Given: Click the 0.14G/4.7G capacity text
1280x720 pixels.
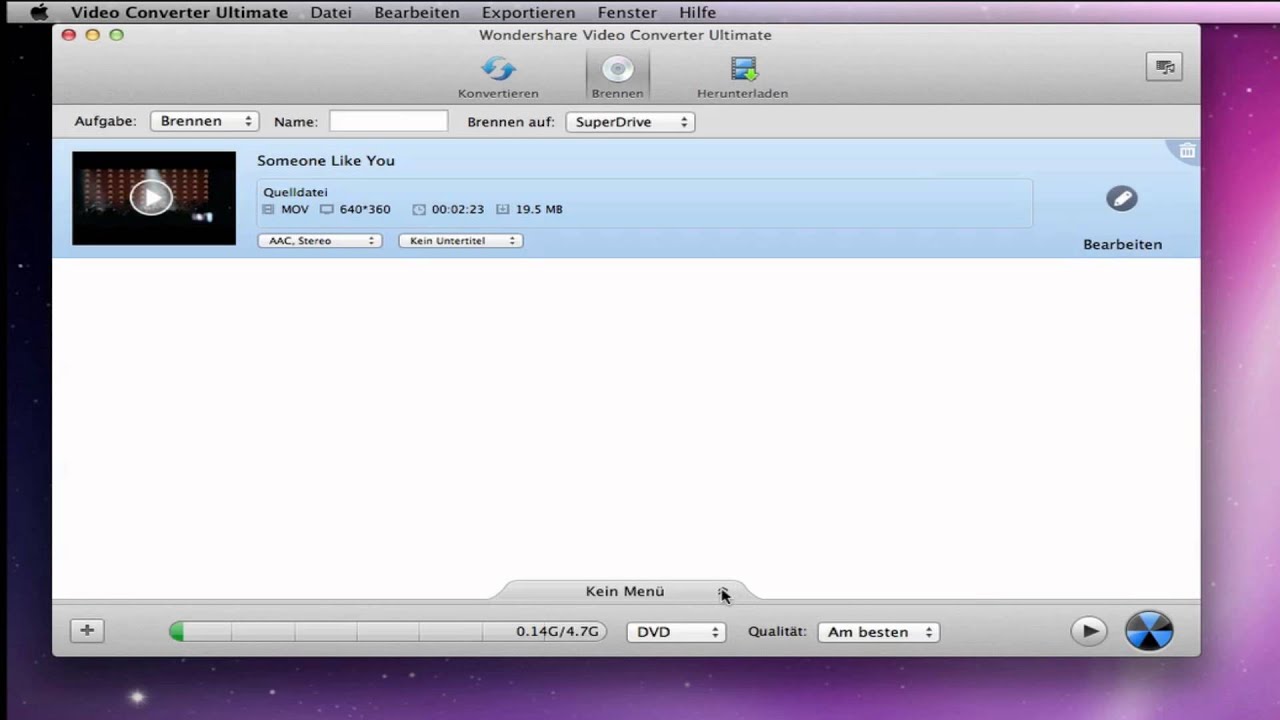Looking at the screenshot, I should point(557,632).
